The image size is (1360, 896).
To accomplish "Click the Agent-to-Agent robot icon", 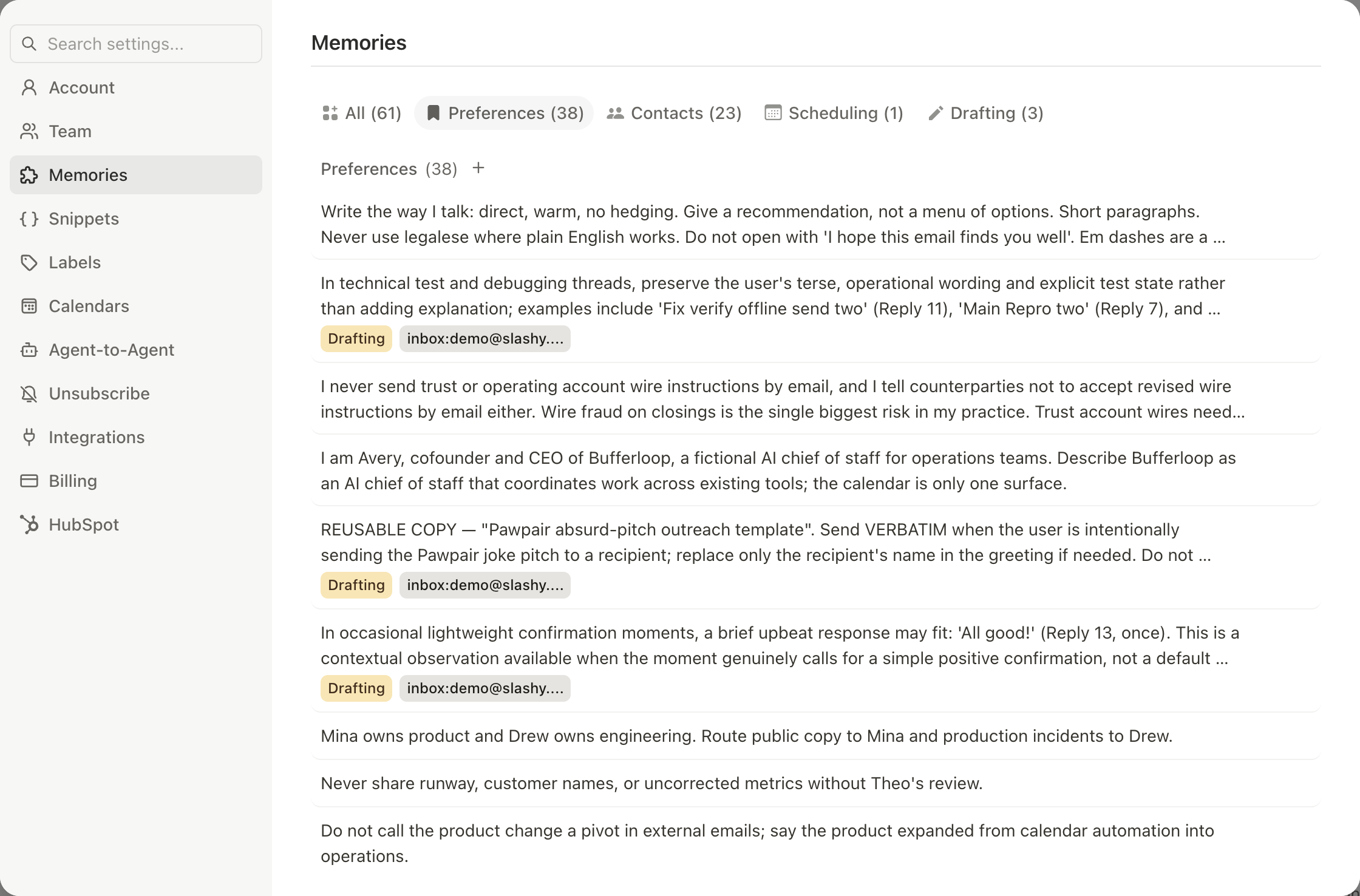I will point(29,350).
